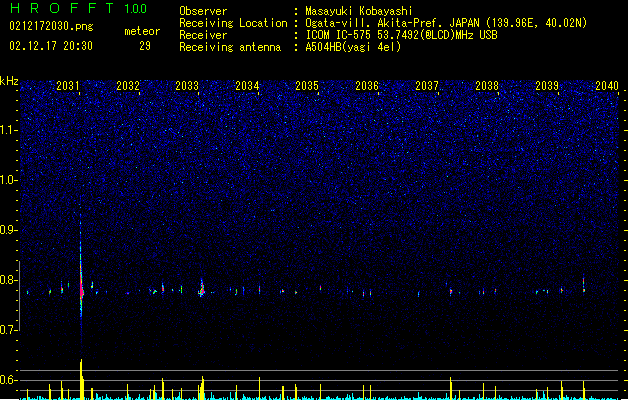Click the kHz axis unit label
The height and width of the screenshot is (400, 629).
point(9,81)
